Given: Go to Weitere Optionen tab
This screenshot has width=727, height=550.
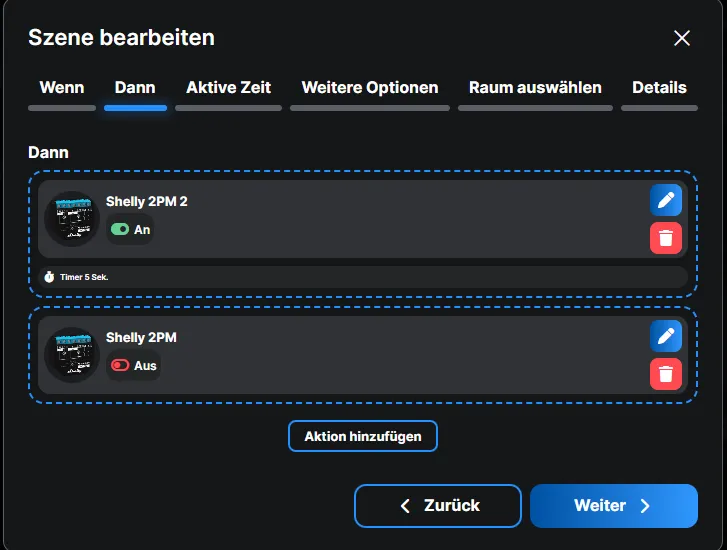Looking at the screenshot, I should [370, 88].
